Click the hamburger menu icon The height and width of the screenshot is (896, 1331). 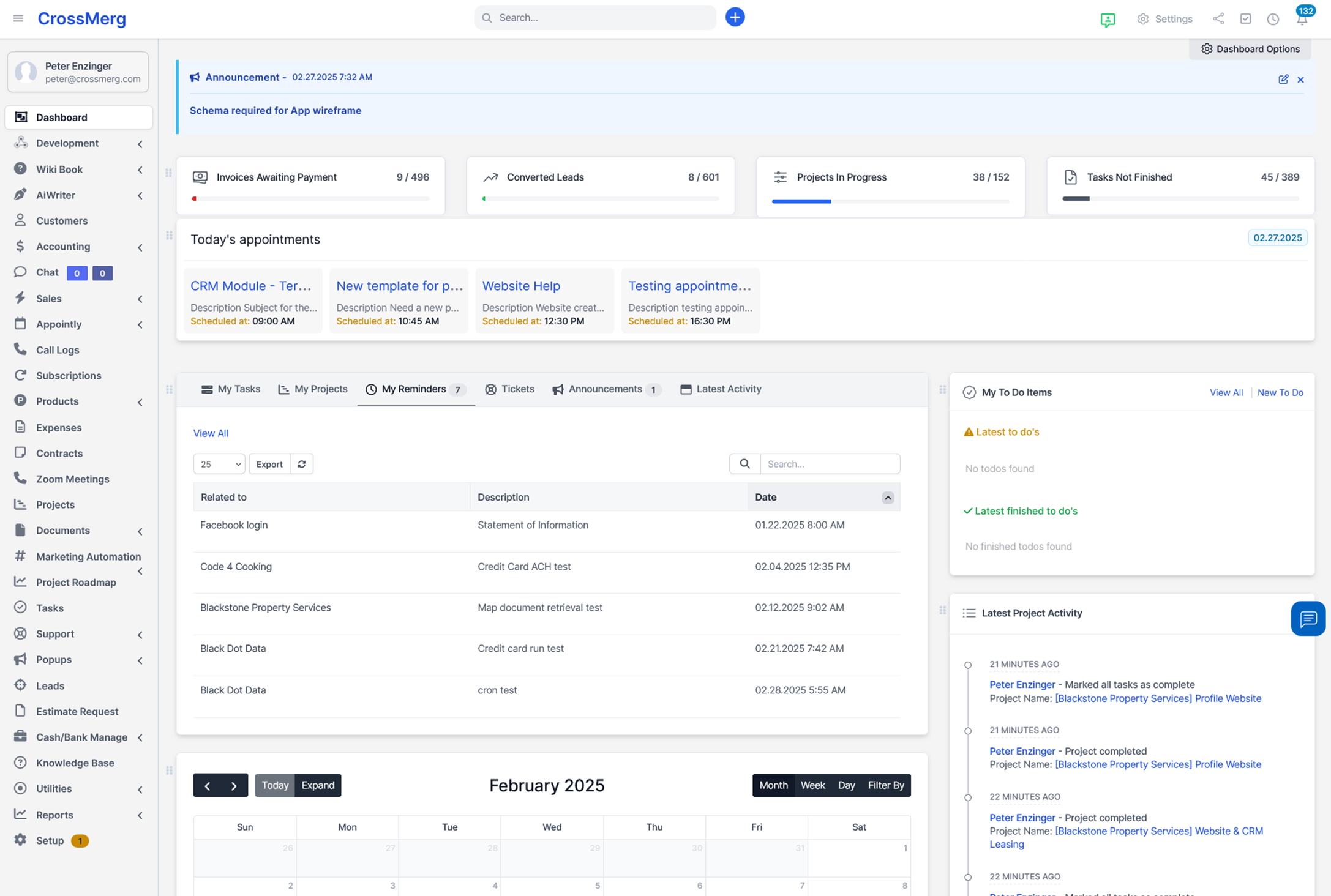18,18
